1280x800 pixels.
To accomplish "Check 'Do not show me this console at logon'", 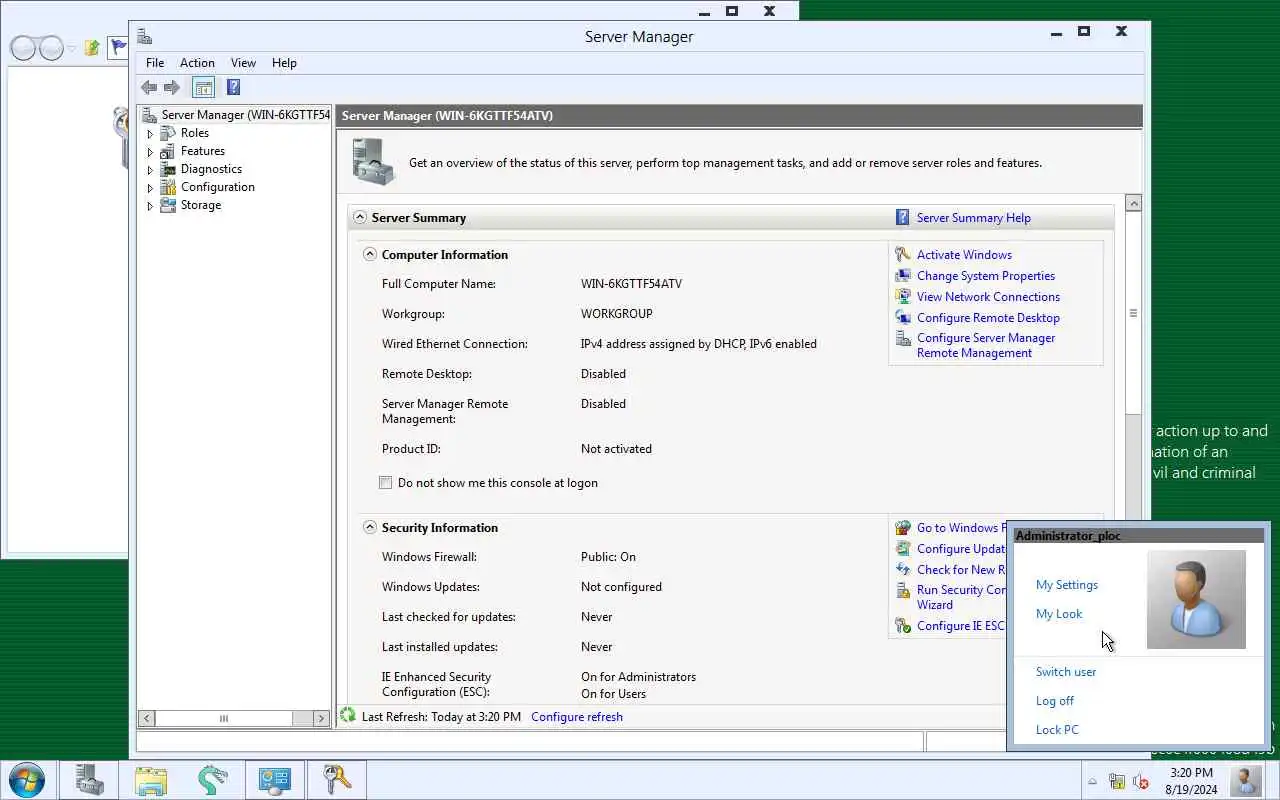I will [x=385, y=483].
